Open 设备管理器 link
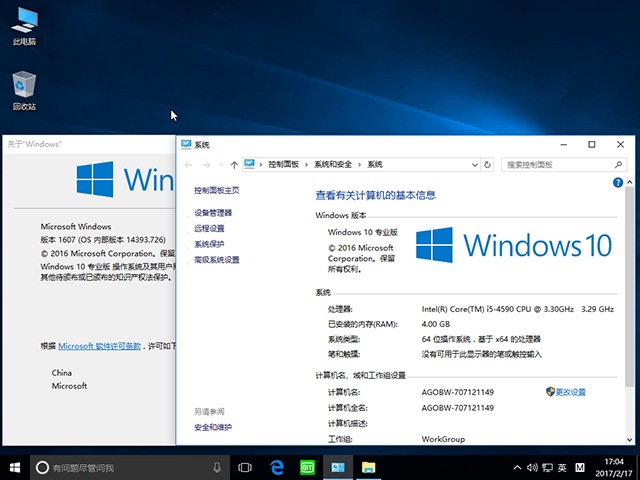 [213, 213]
